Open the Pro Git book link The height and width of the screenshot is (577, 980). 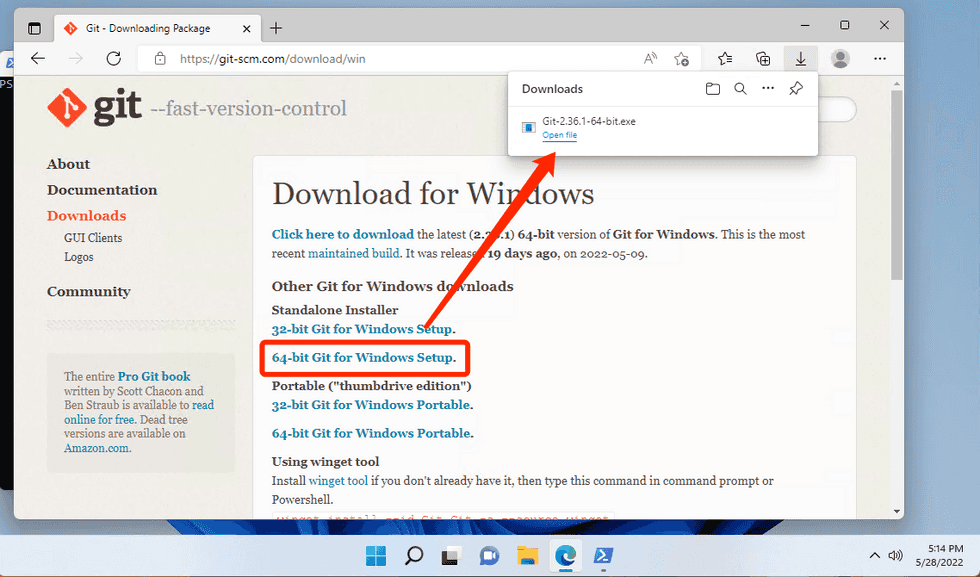(x=154, y=376)
